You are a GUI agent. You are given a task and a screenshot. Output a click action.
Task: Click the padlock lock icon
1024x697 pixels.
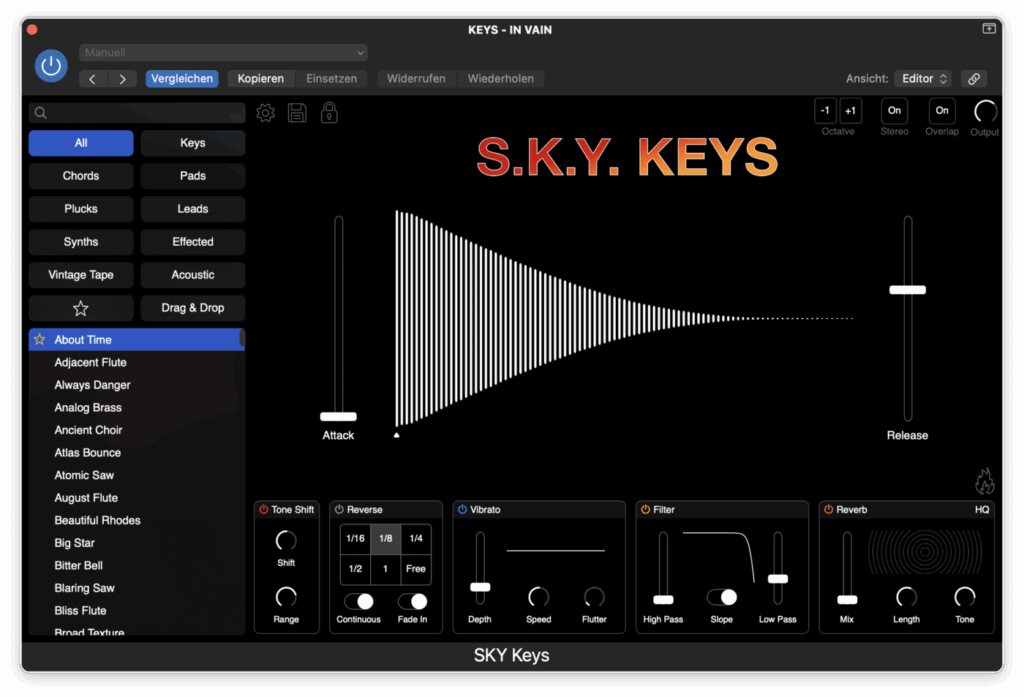tap(328, 113)
